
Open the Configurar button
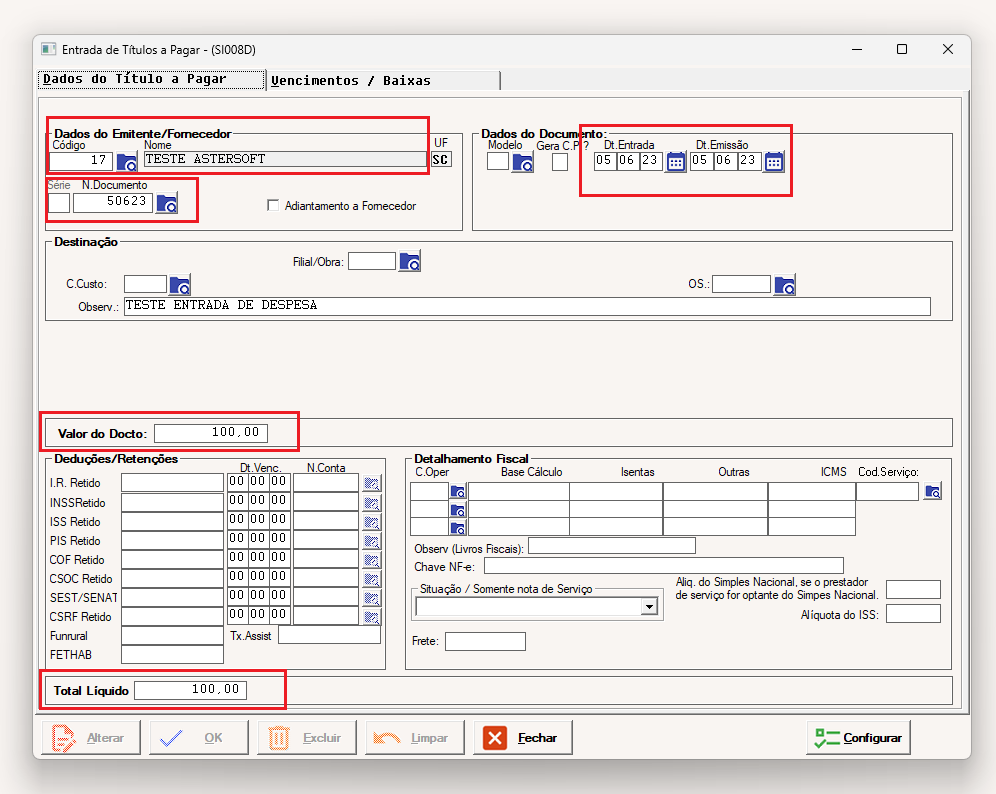pos(858,737)
